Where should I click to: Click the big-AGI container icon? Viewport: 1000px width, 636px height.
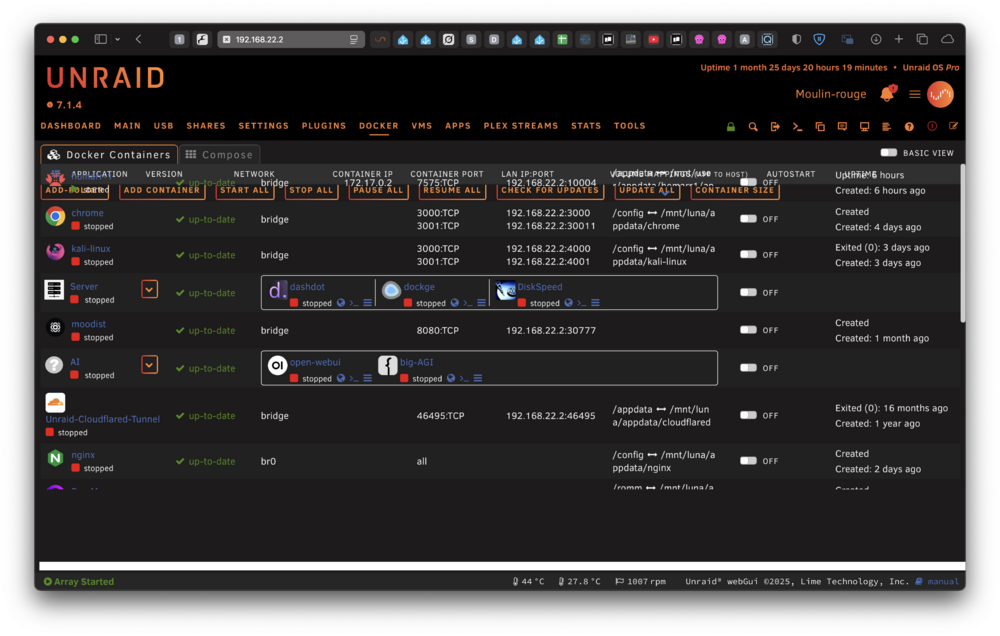[388, 366]
